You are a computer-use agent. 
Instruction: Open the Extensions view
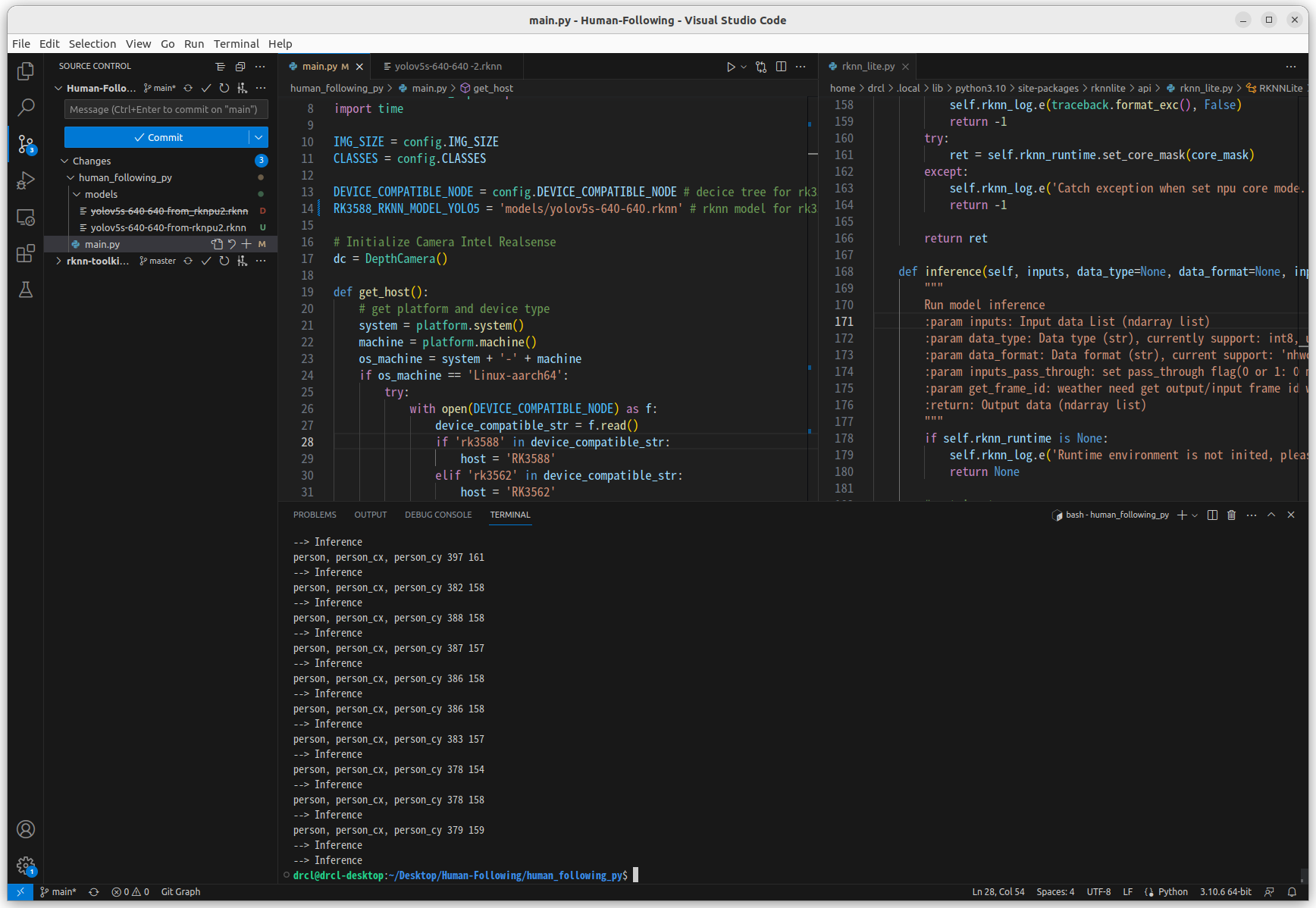[26, 253]
